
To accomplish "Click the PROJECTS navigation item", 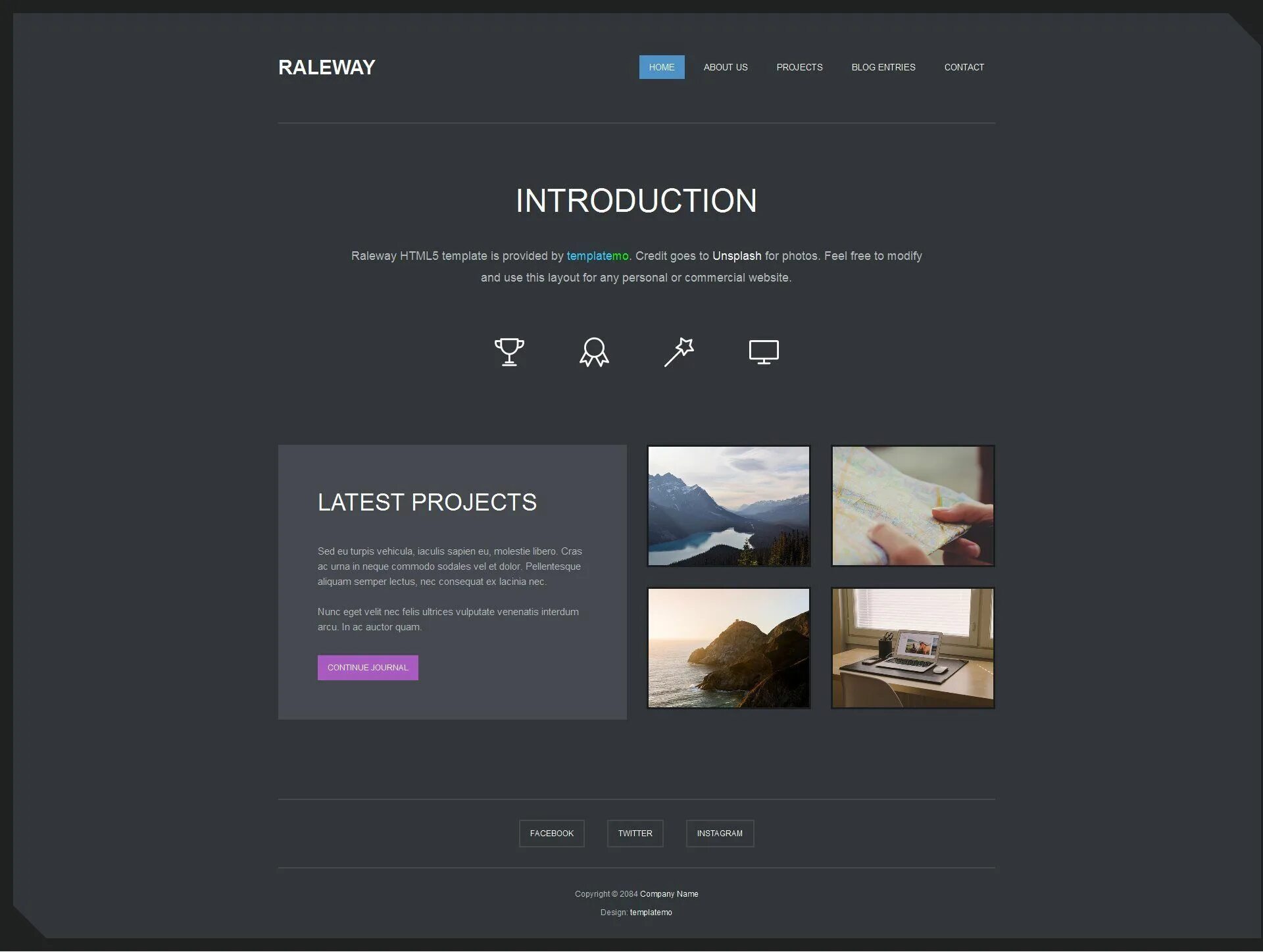I will click(800, 67).
